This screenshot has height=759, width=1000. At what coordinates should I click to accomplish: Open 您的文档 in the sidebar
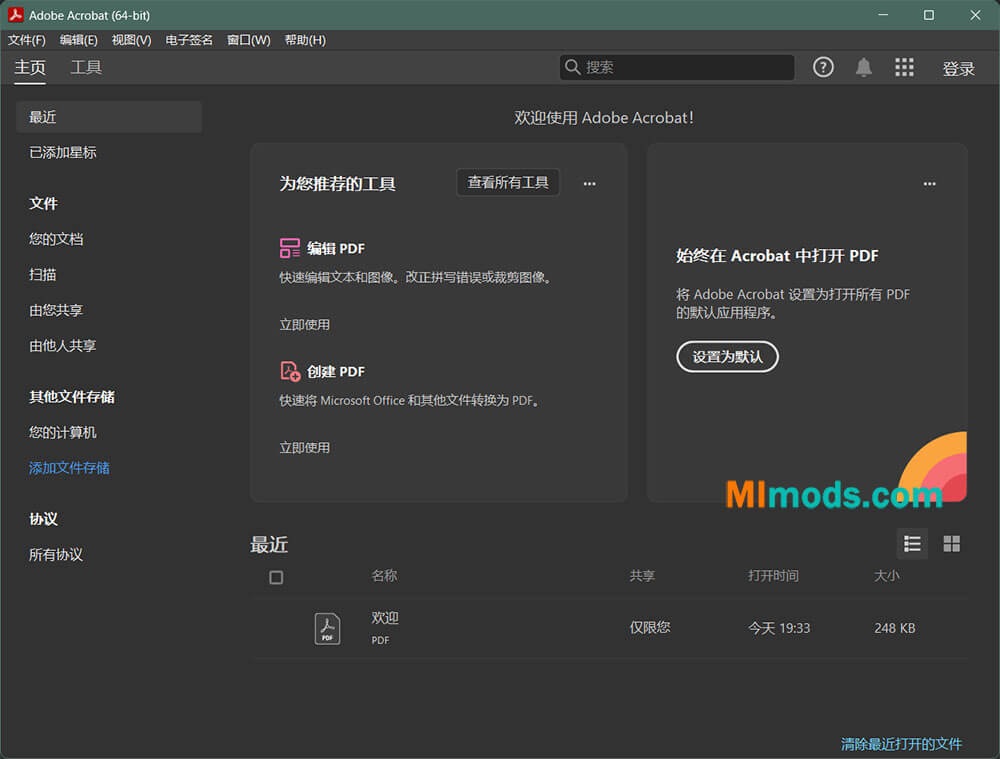(x=56, y=239)
